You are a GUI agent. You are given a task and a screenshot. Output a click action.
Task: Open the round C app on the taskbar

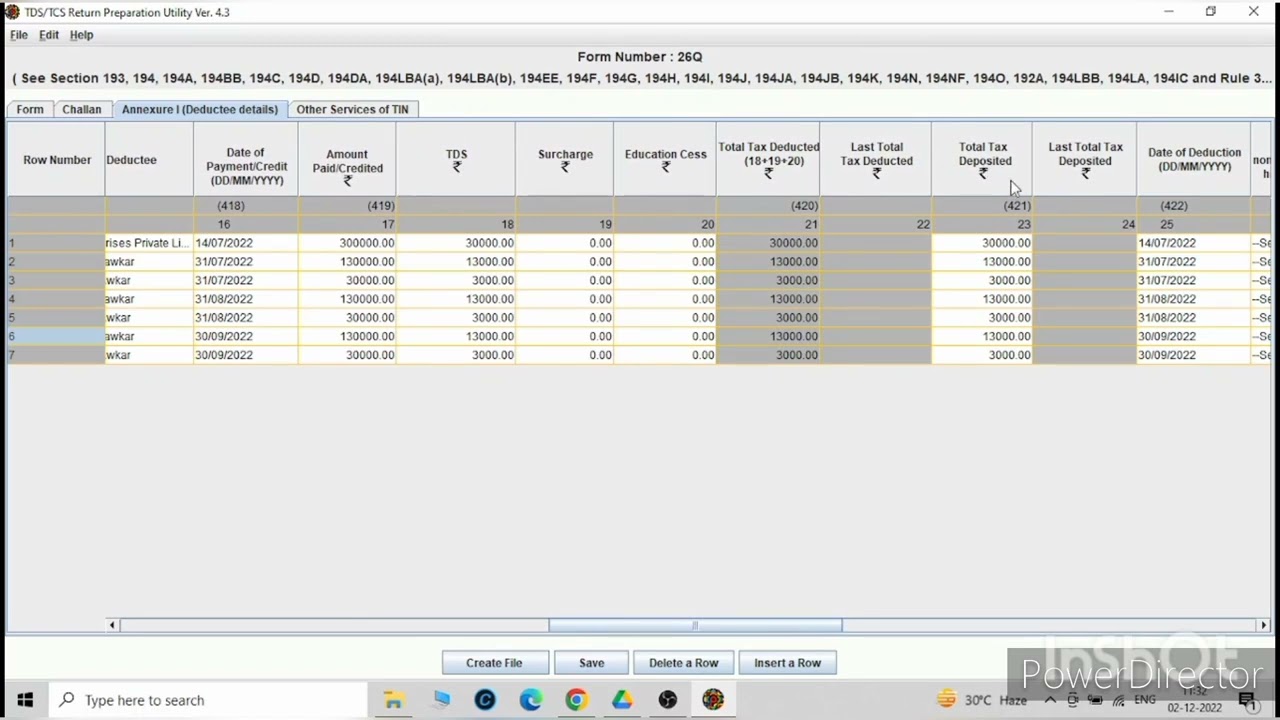pyautogui.click(x=485, y=700)
